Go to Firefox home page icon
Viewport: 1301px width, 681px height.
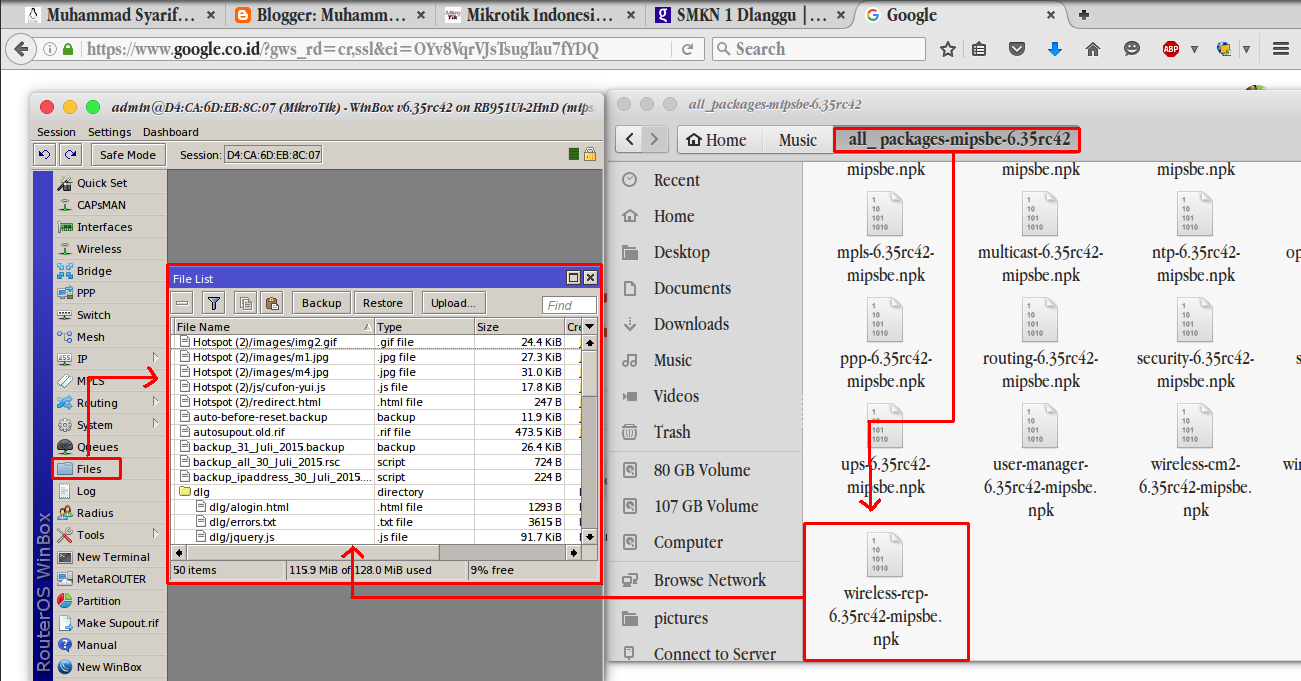tap(1093, 49)
